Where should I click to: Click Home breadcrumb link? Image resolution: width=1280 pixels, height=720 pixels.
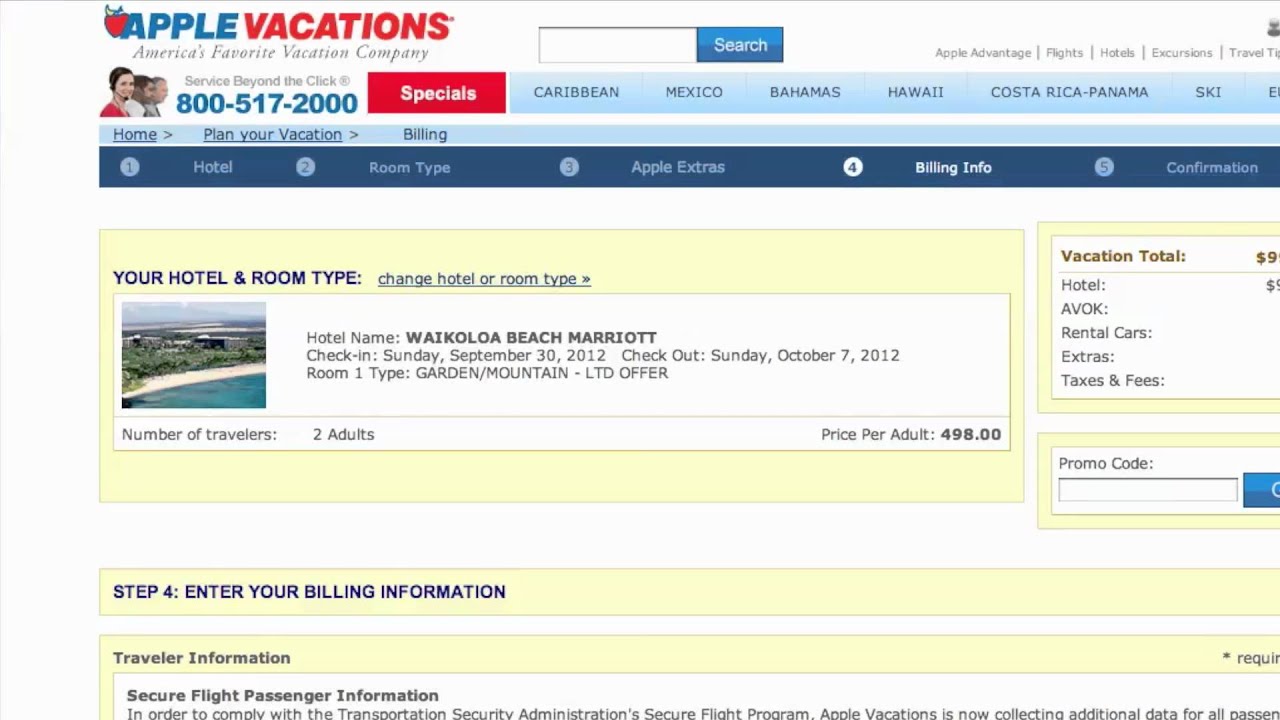[135, 134]
